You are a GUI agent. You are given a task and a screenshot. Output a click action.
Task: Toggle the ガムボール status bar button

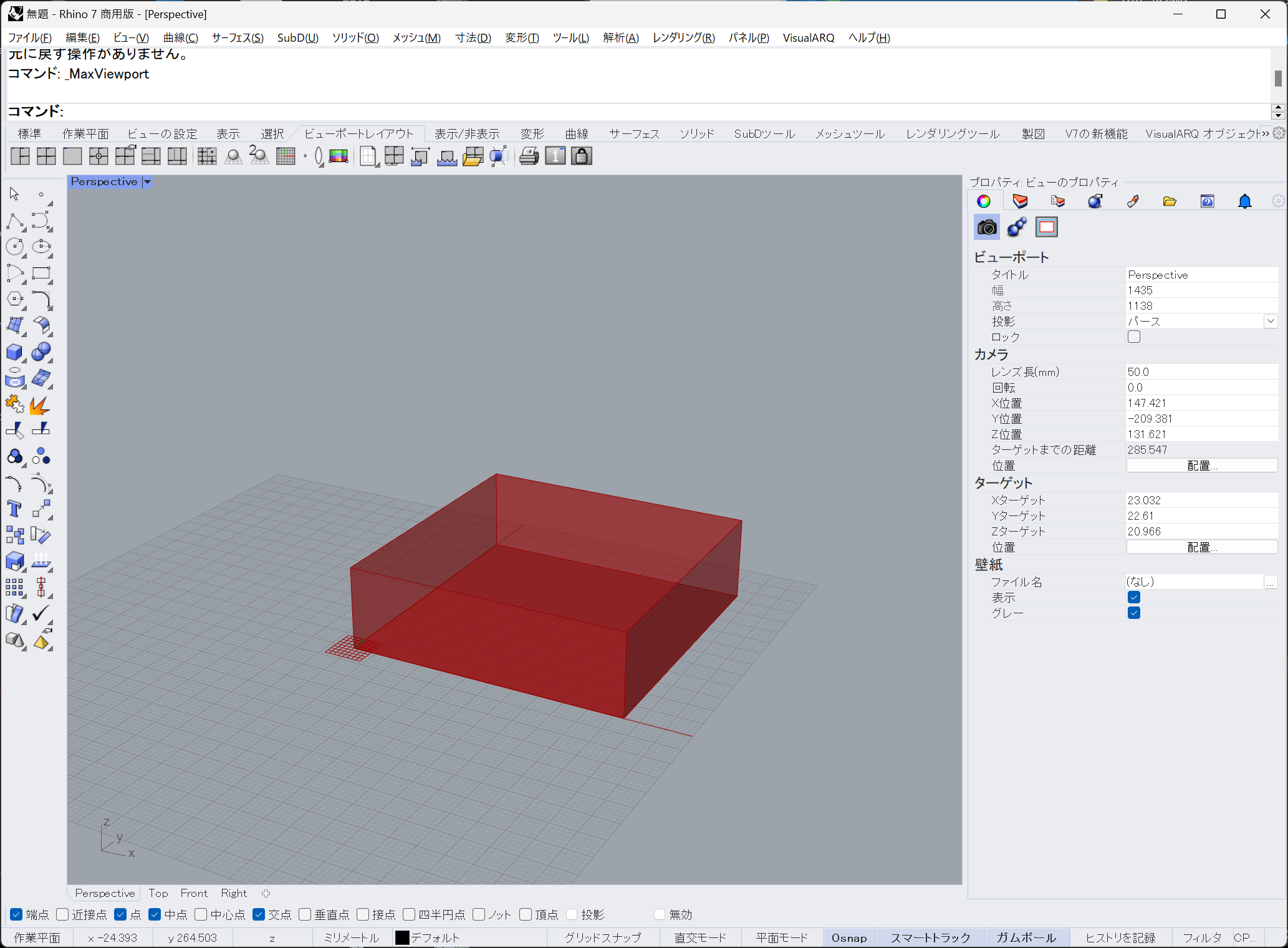pyautogui.click(x=1026, y=937)
